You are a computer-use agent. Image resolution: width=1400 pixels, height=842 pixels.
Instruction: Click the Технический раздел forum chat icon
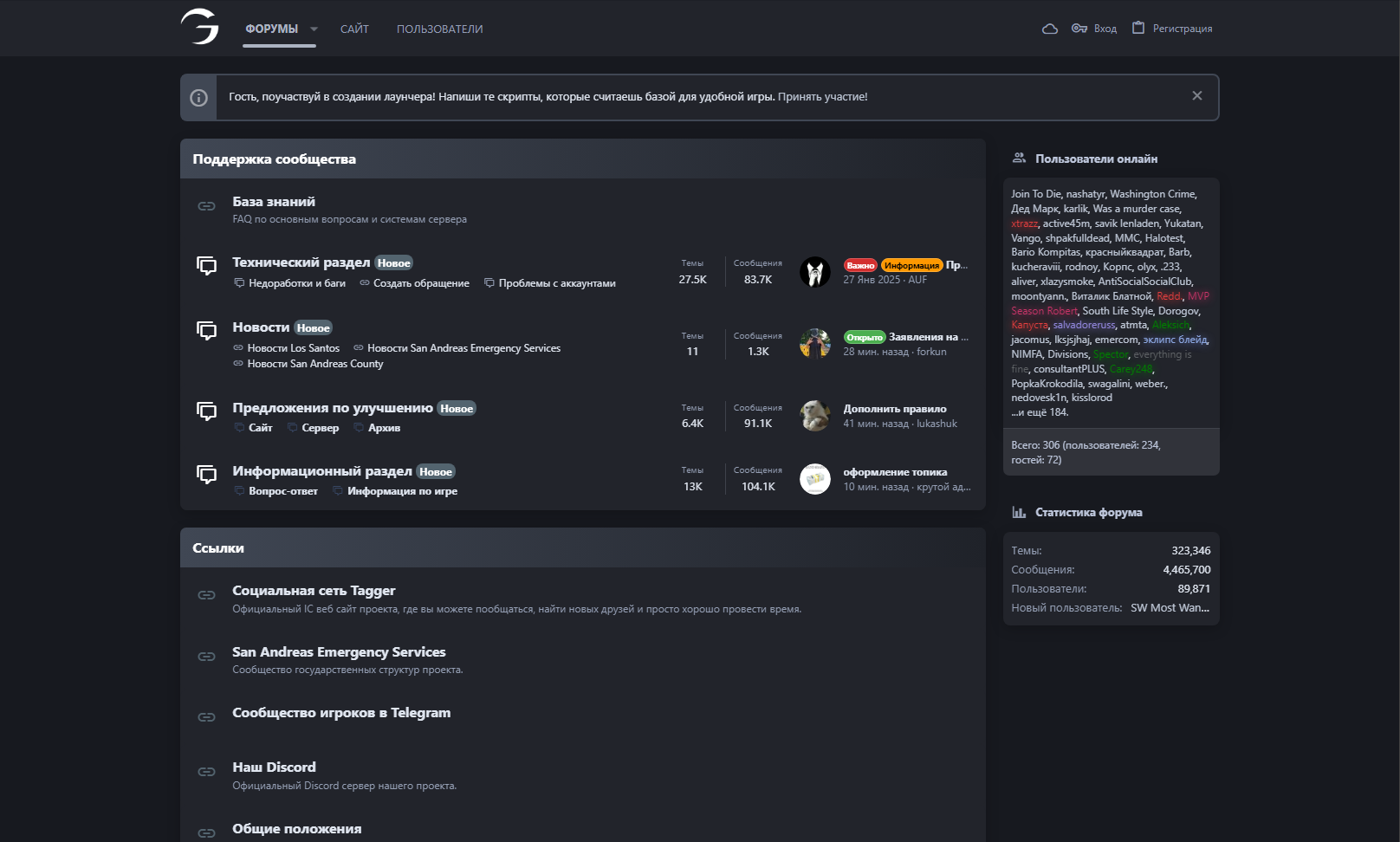point(206,265)
